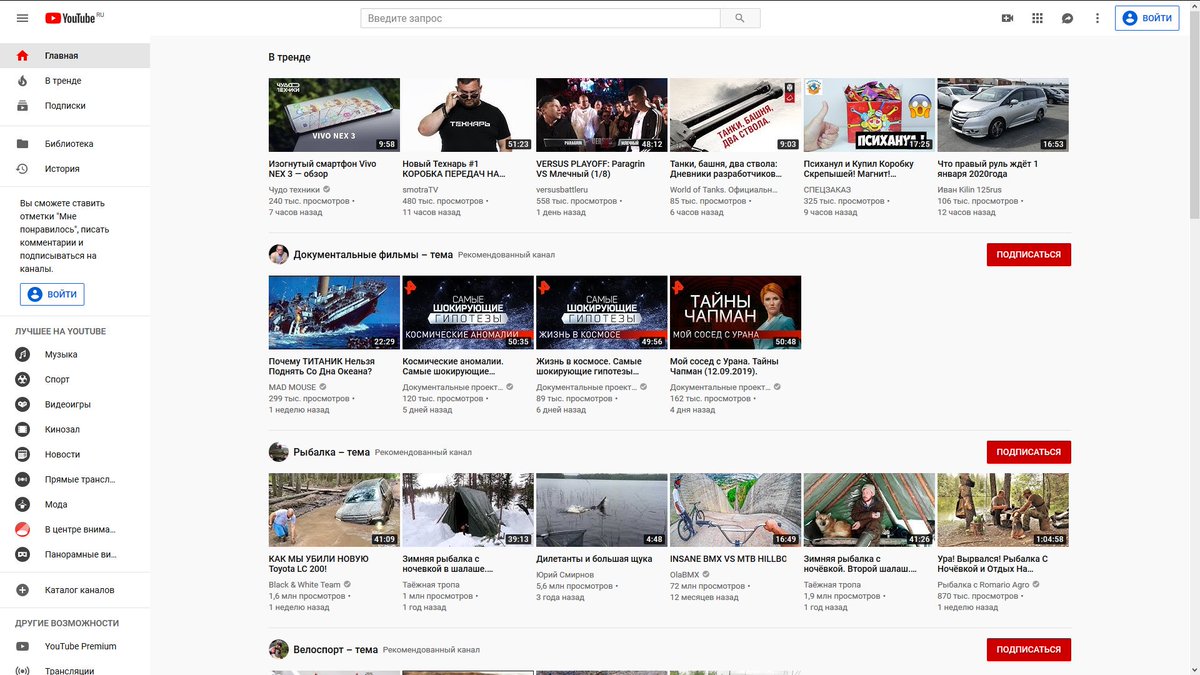1200x675 pixels.
Task: Click channel name OlaBMX
Action: pos(684,575)
